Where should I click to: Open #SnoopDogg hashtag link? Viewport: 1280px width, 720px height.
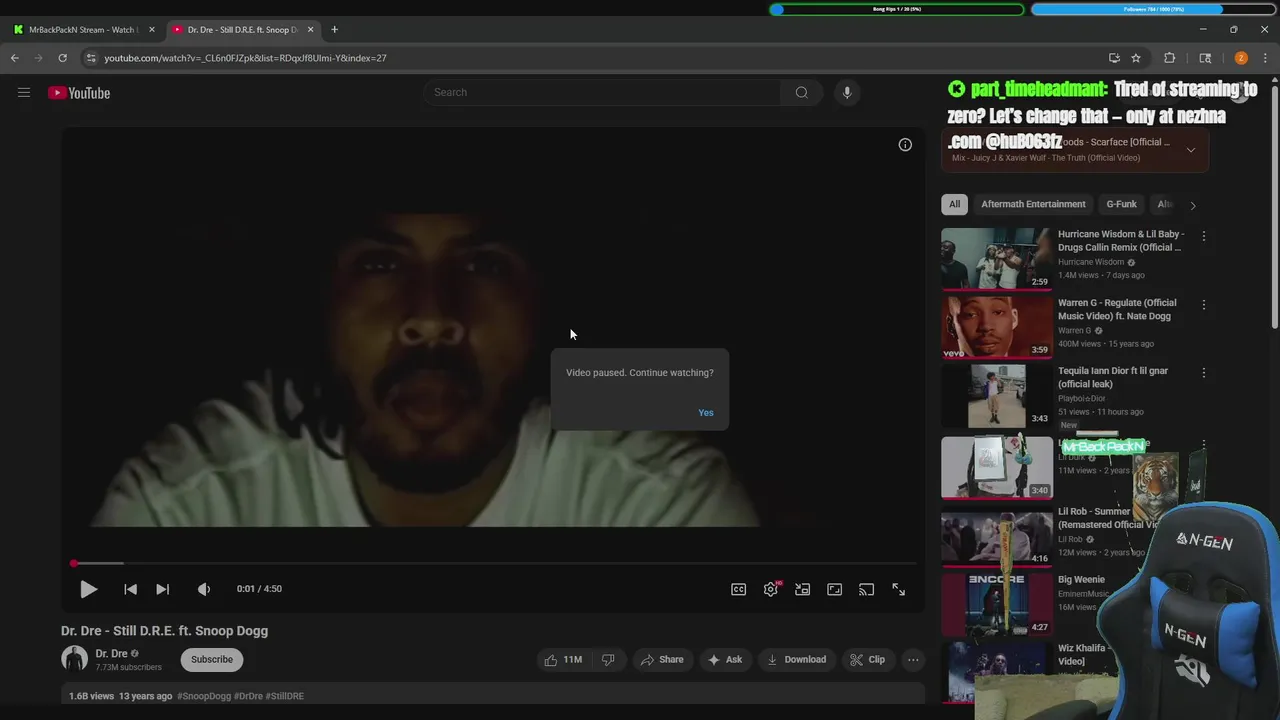pyautogui.click(x=204, y=696)
